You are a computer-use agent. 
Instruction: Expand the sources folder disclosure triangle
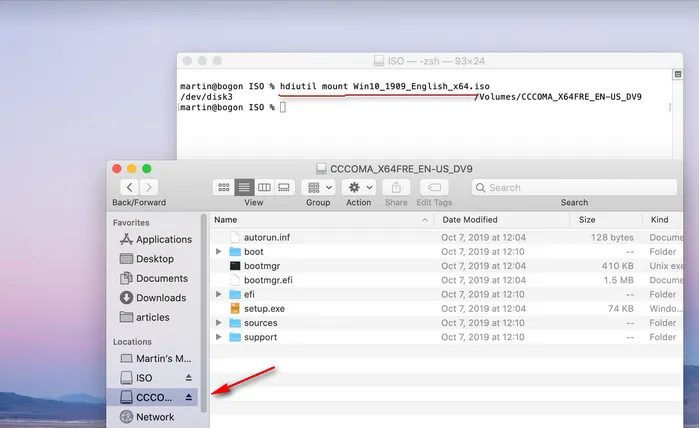(219, 323)
